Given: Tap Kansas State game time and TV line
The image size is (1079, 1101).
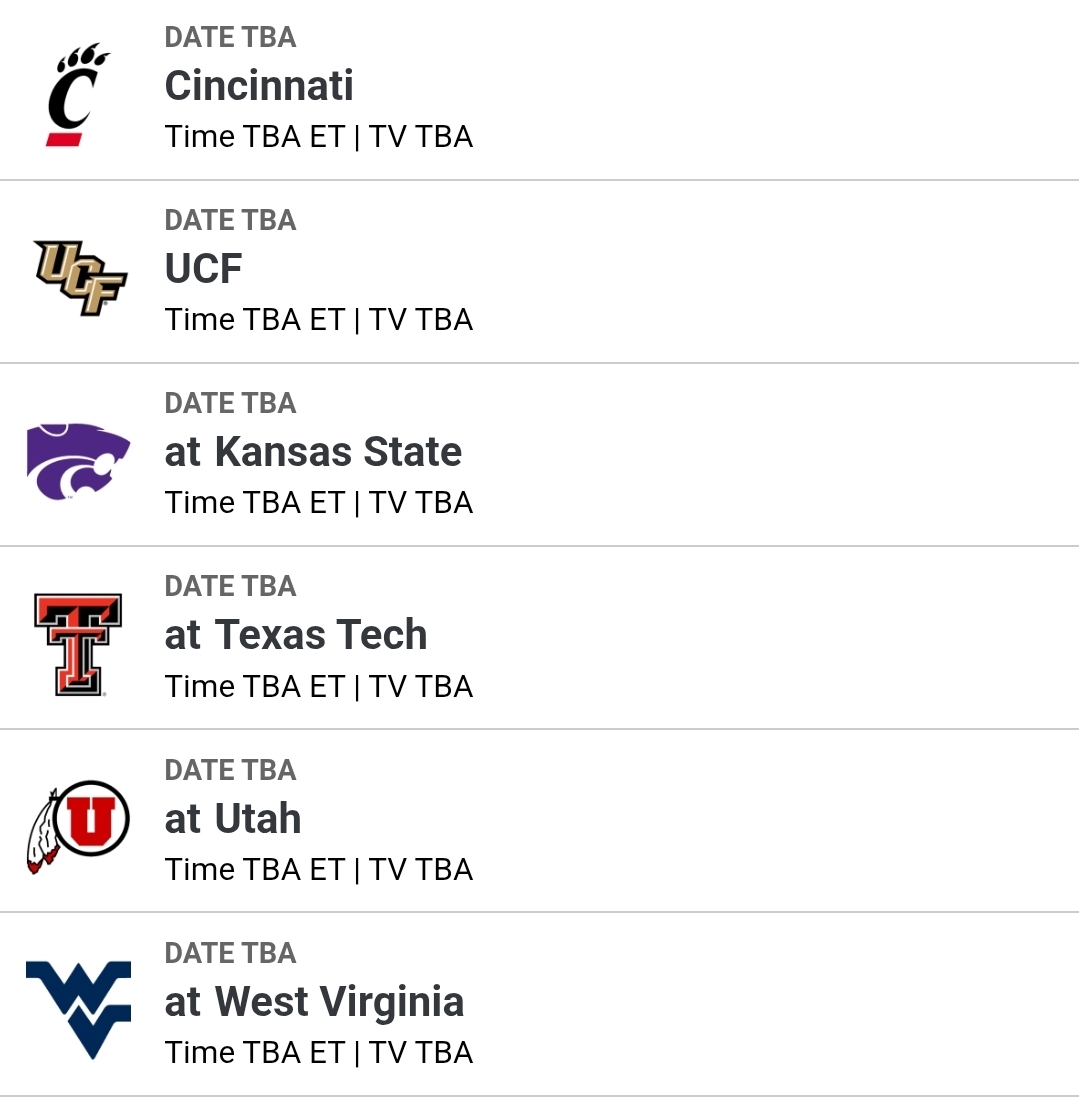Looking at the screenshot, I should (318, 503).
